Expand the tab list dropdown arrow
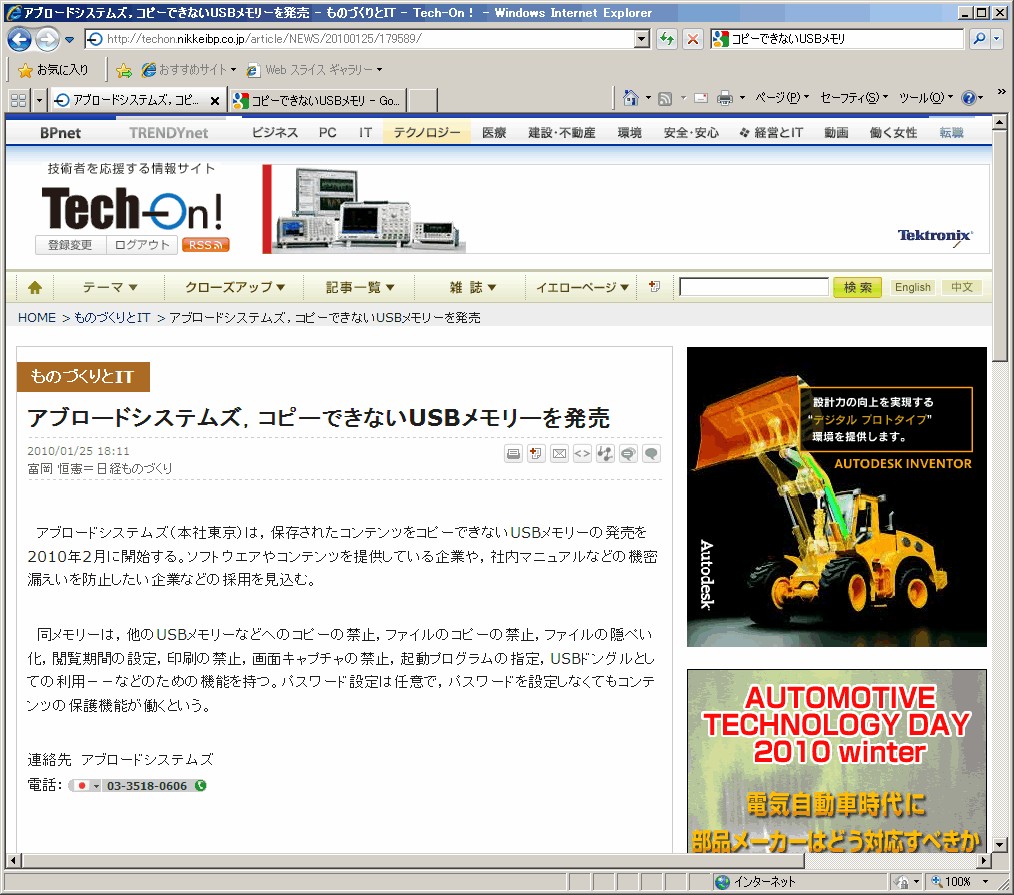This screenshot has width=1014, height=895. pos(39,100)
